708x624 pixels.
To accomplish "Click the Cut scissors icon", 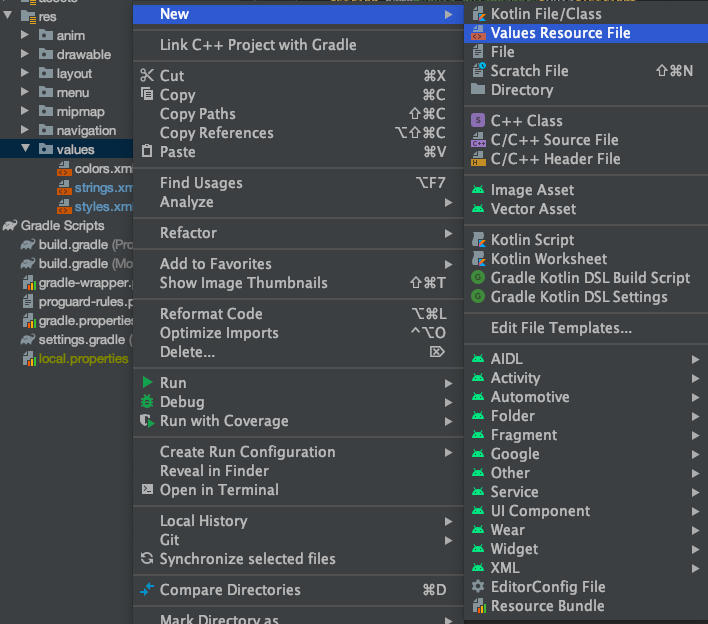I will coord(147,75).
